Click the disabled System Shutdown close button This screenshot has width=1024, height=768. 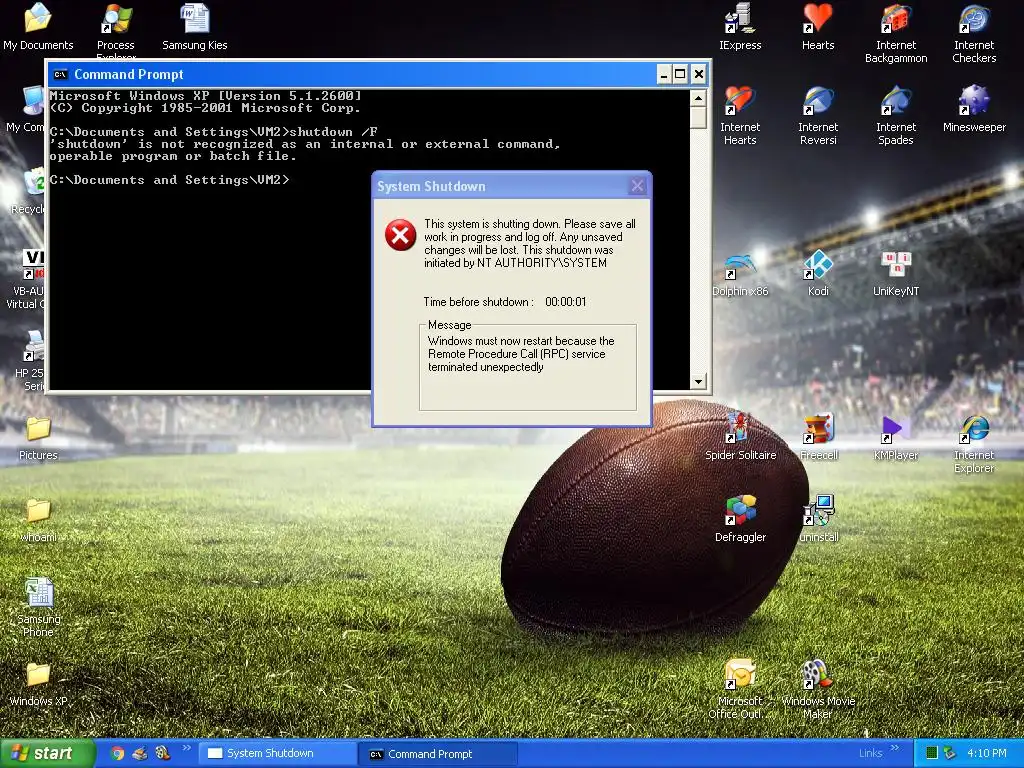(637, 186)
